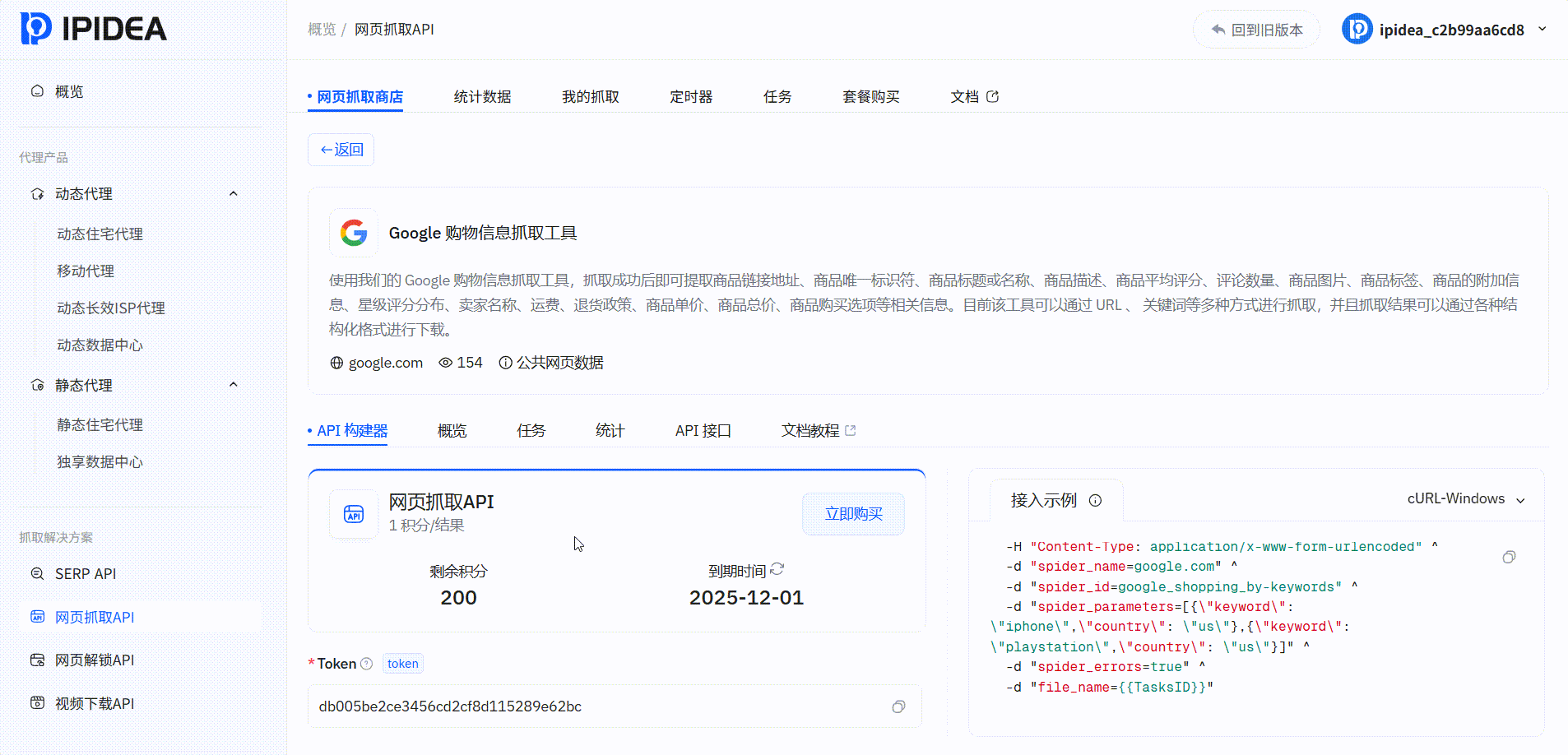Open 动态长效ISP代理 in sidebar
The height and width of the screenshot is (755, 1568).
click(111, 308)
